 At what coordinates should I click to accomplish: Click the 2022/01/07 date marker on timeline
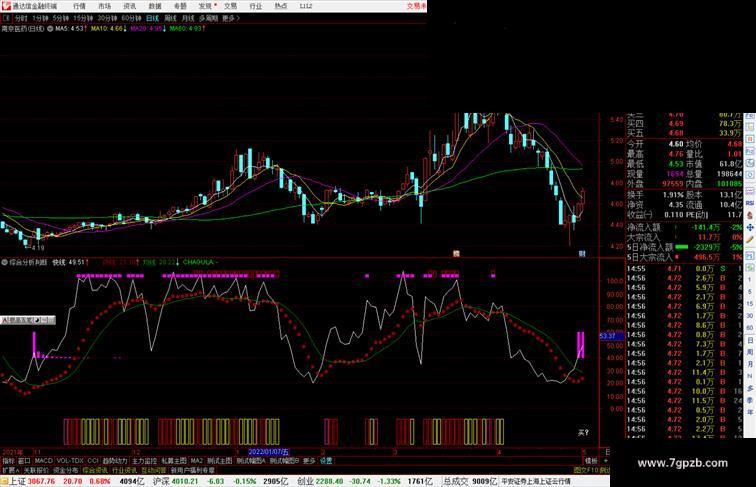[268, 452]
